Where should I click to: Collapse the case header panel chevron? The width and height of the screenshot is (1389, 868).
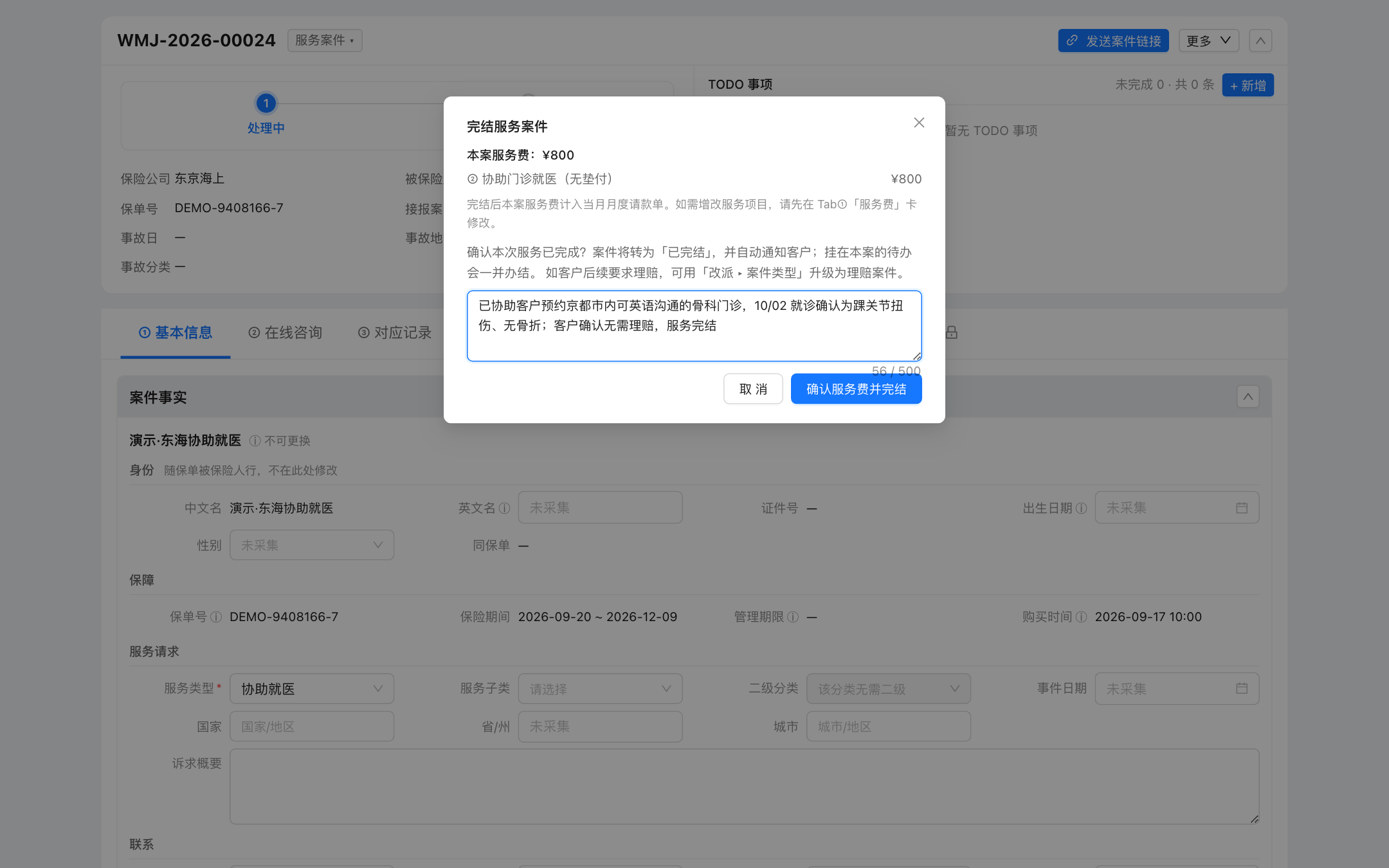coord(1260,41)
